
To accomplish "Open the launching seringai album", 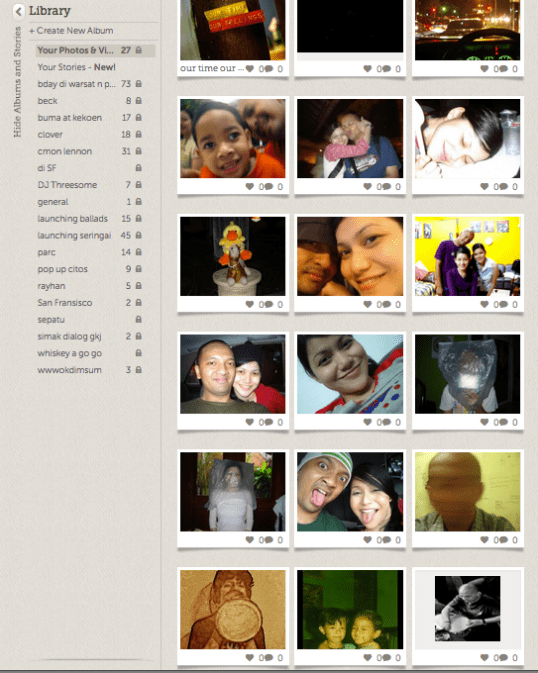I will coord(74,235).
